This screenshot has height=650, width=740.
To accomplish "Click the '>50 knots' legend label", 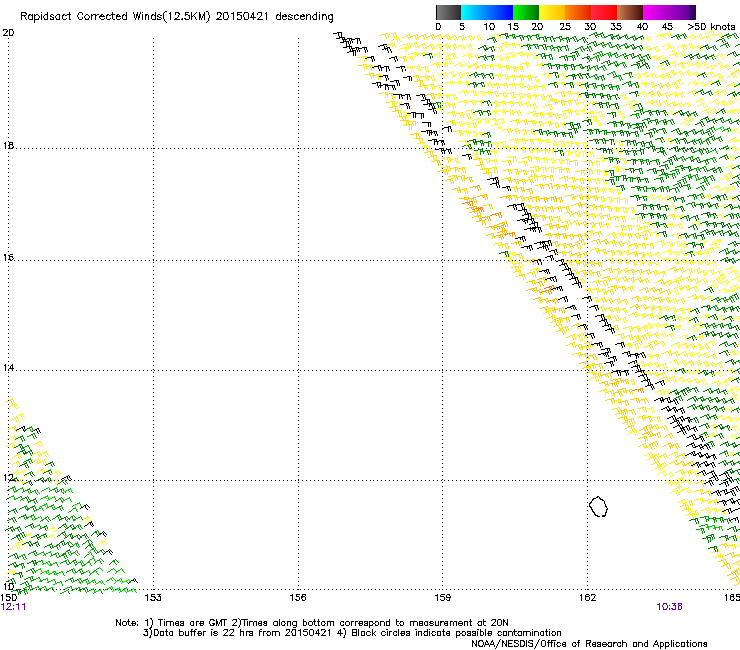I will 711,27.
